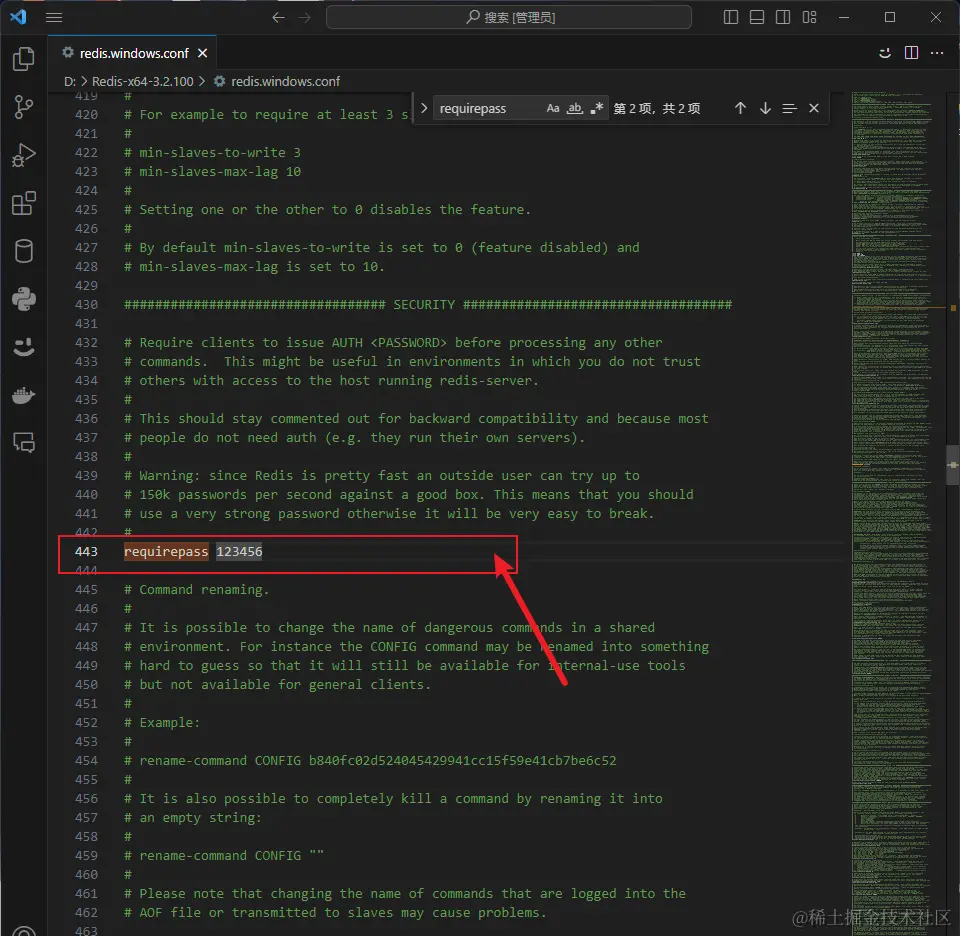This screenshot has height=936, width=960.
Task: Open the Python view in activity bar
Action: point(23,299)
